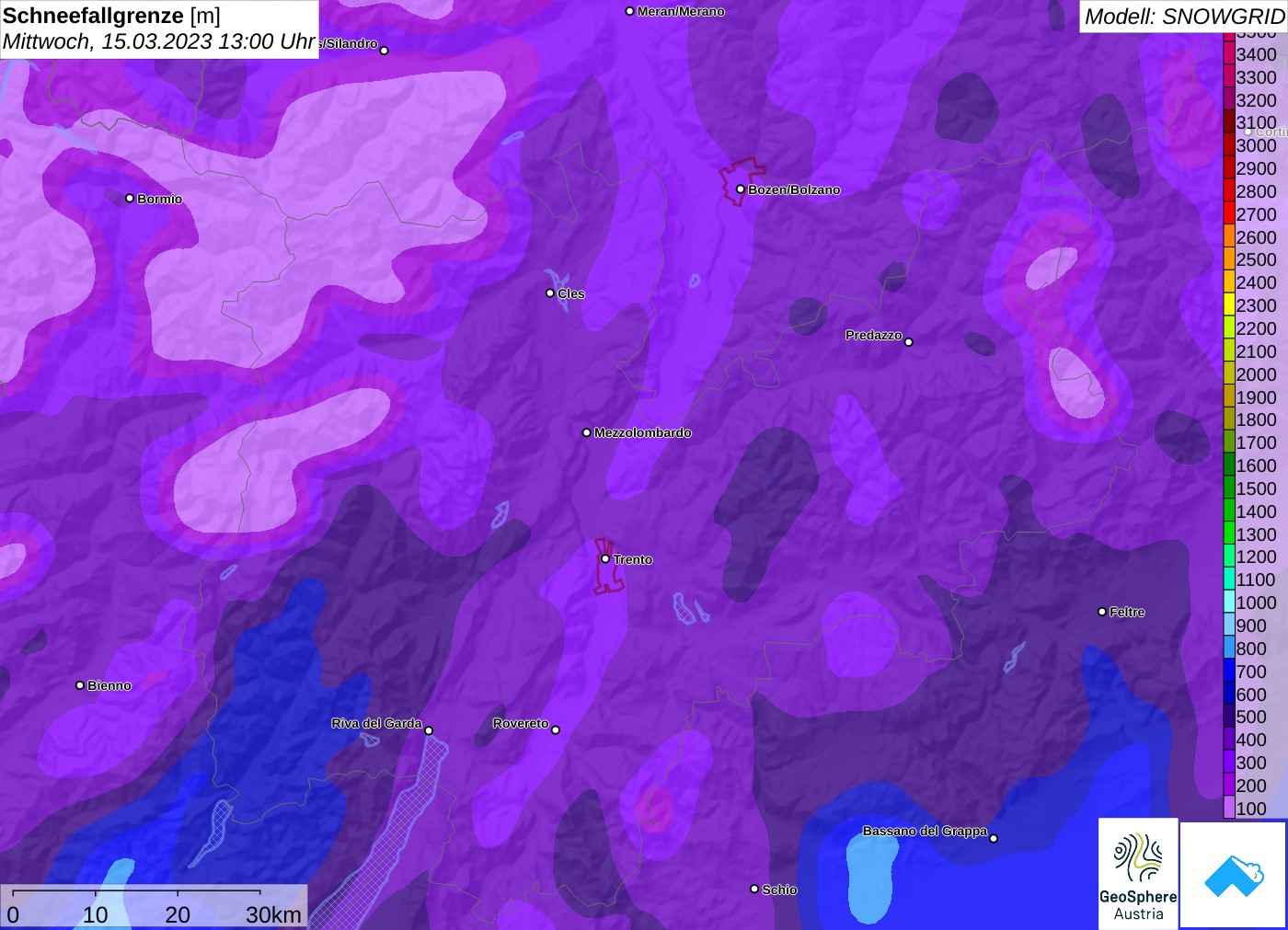Click the 700 blue legend swatch
The width and height of the screenshot is (1288, 930).
pyautogui.click(x=1229, y=672)
